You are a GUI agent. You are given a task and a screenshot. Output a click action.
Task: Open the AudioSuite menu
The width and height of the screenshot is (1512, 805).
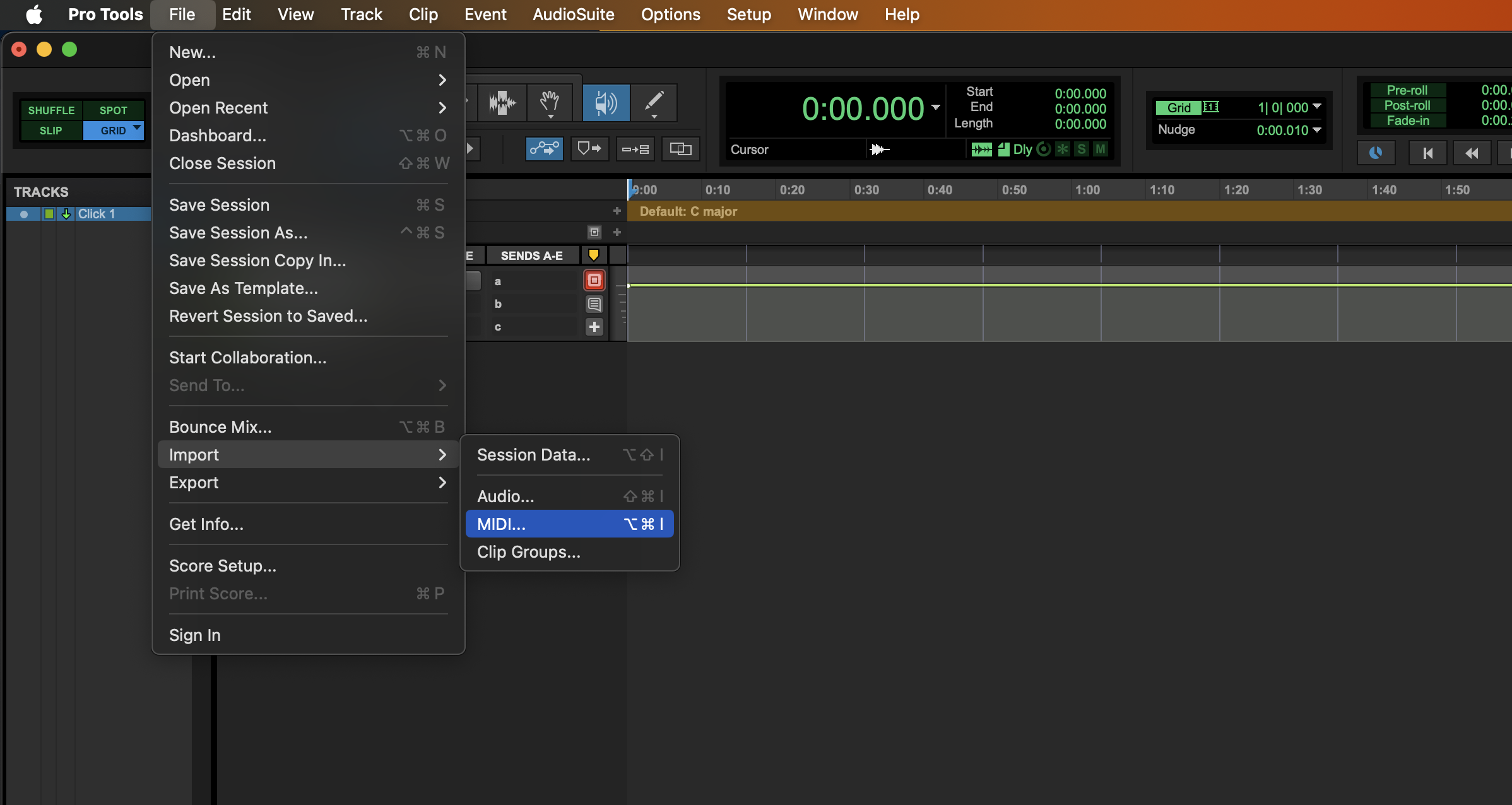coord(573,15)
